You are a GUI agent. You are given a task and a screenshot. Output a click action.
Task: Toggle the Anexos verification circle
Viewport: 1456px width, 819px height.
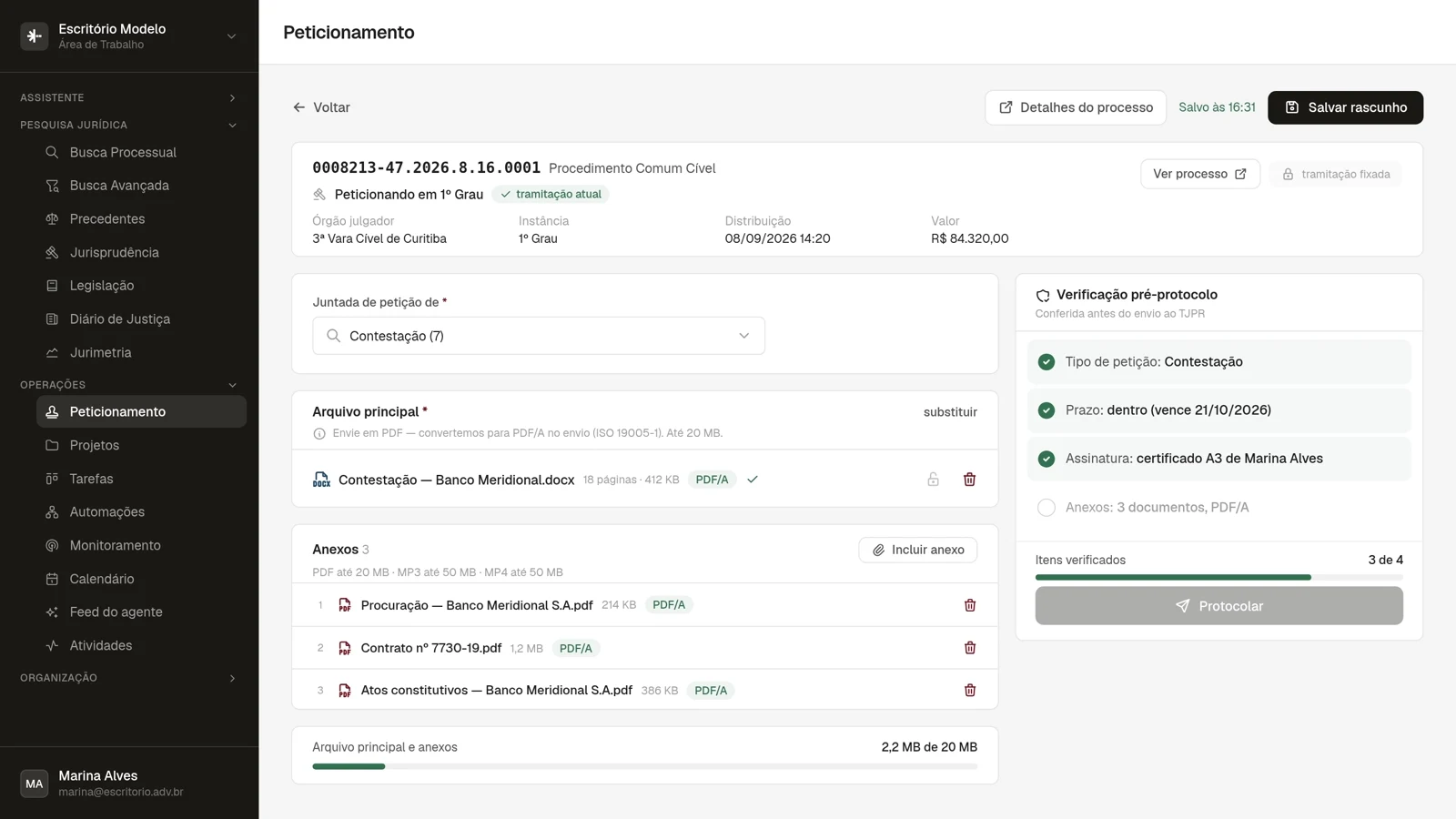[1046, 508]
